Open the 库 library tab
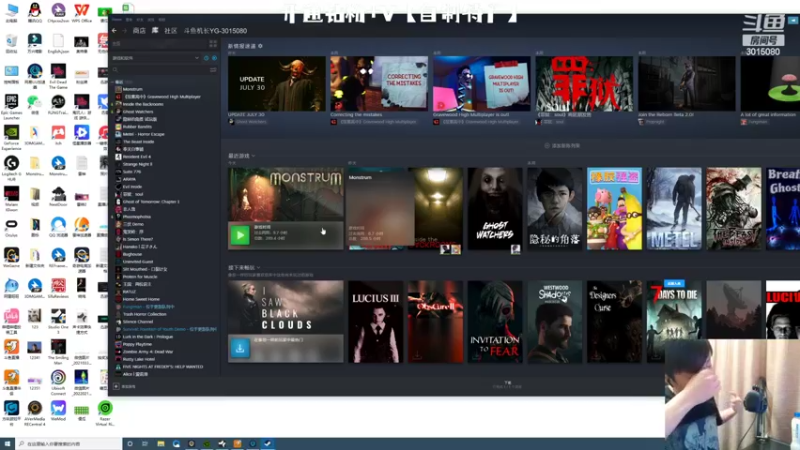The height and width of the screenshot is (450, 800). click(x=155, y=31)
